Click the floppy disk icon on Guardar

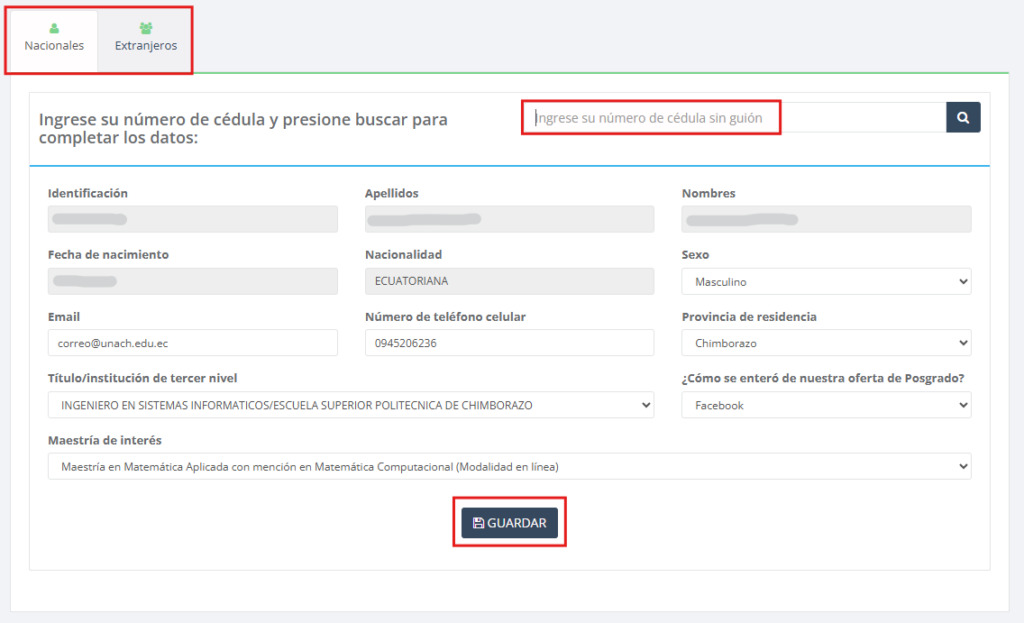click(478, 523)
